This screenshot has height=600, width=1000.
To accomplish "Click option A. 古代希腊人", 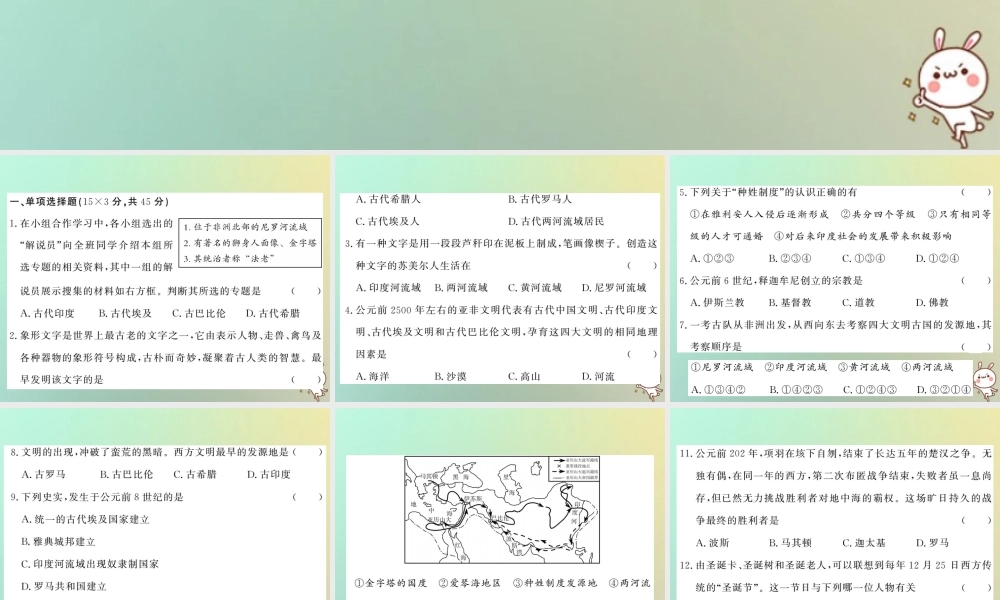I will coord(388,200).
